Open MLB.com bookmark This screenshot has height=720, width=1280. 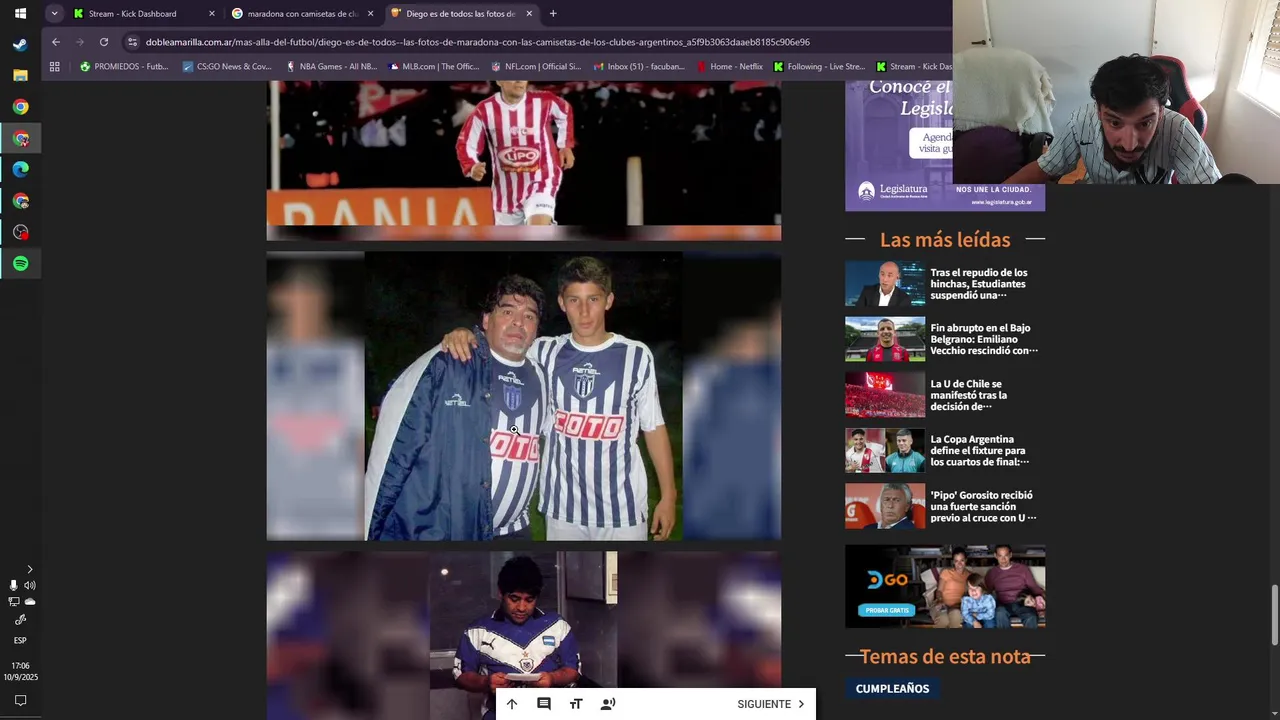[434, 67]
